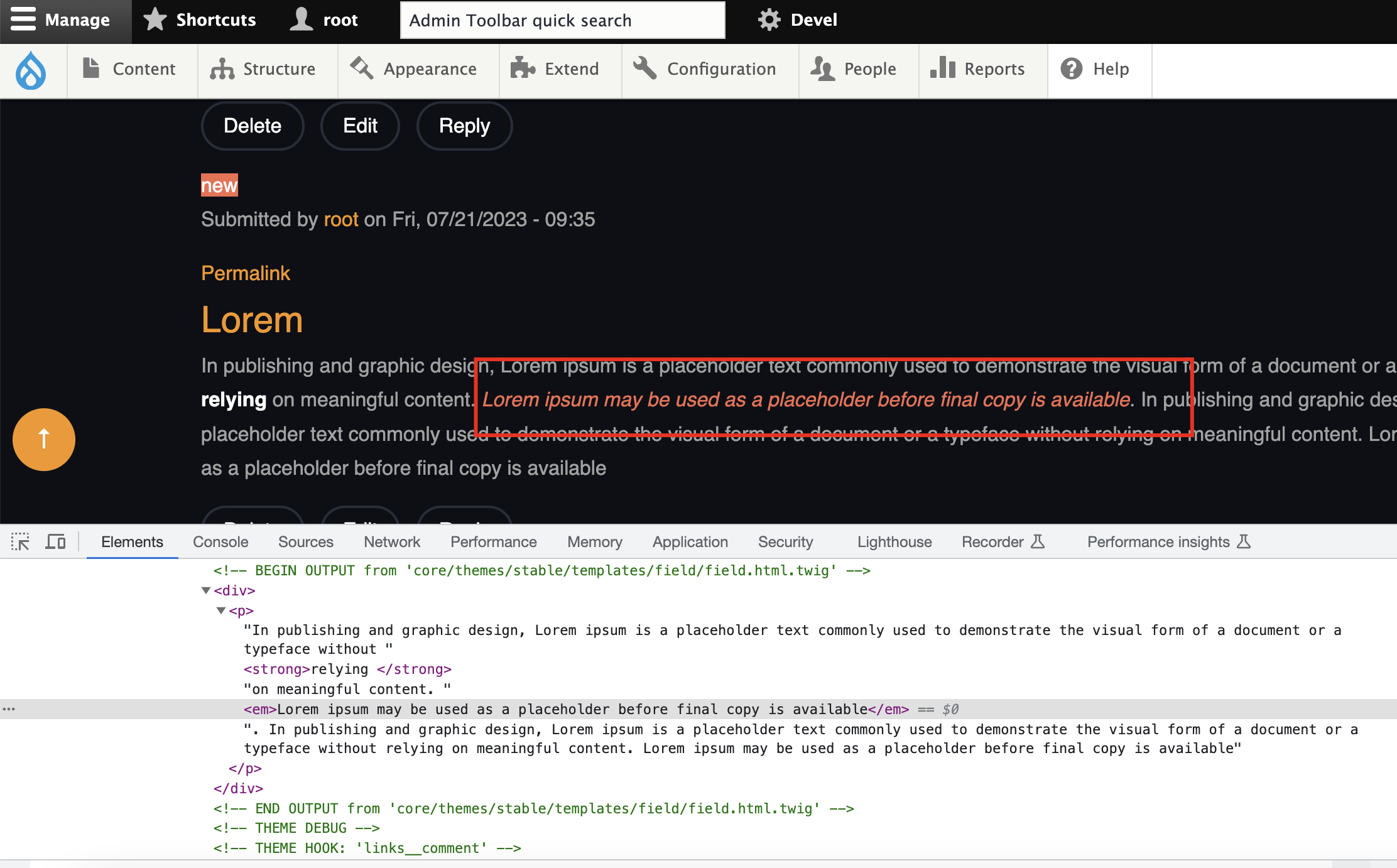Click the Configuration wrench icon
Screen dimensions: 1397x868
point(644,68)
